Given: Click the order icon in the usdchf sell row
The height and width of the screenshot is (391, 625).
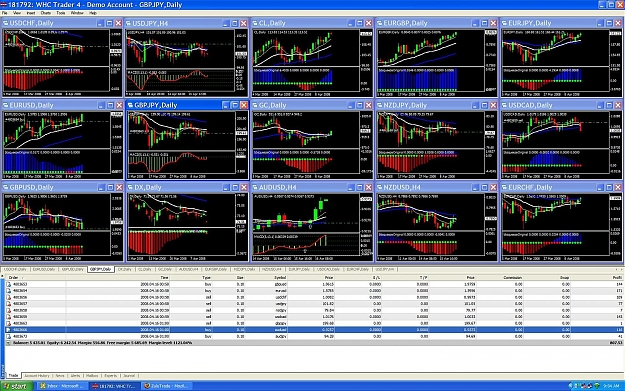Looking at the screenshot, I should pyautogui.click(x=9, y=297).
